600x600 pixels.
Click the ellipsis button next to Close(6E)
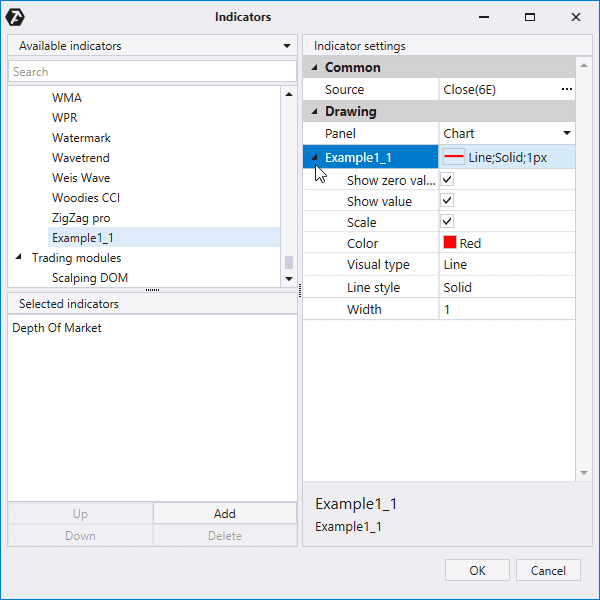point(567,90)
